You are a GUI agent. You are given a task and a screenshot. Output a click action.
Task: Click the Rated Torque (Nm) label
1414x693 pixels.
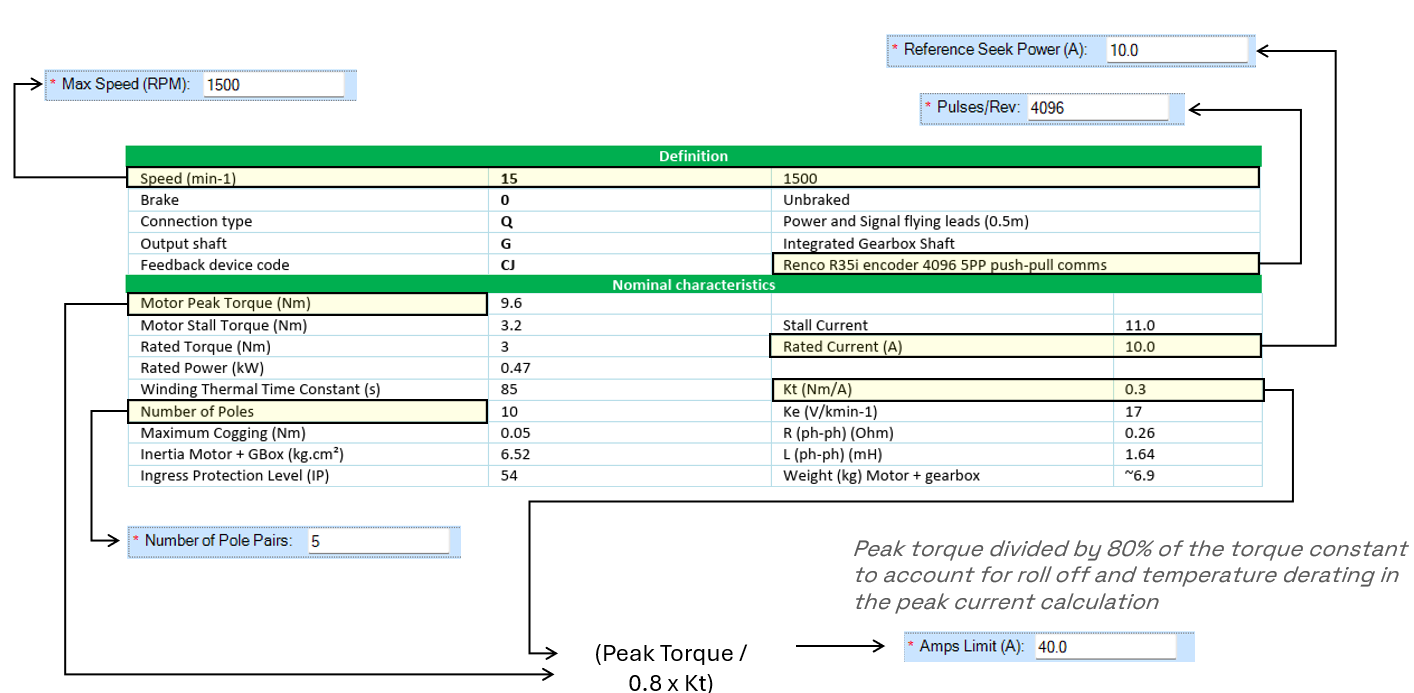tap(205, 347)
